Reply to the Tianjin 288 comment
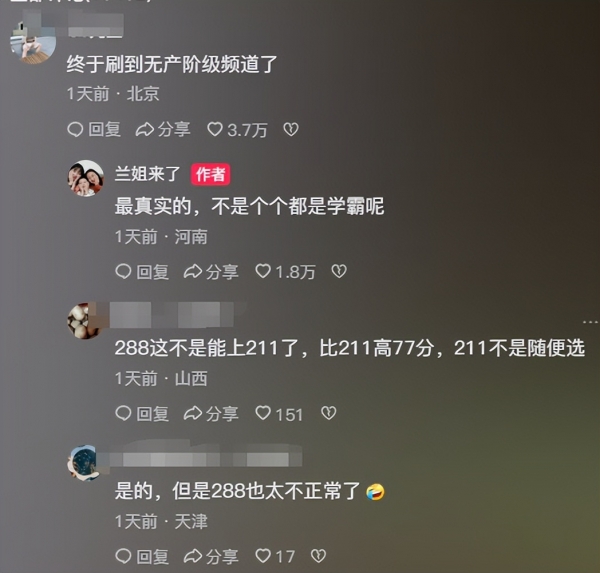 (142, 556)
